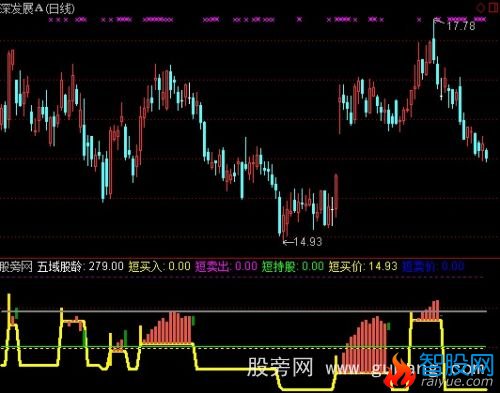Viewport: 500px width, 393px height.
Task: Select the 短持股: 0.00 indicator value
Action: click(293, 266)
